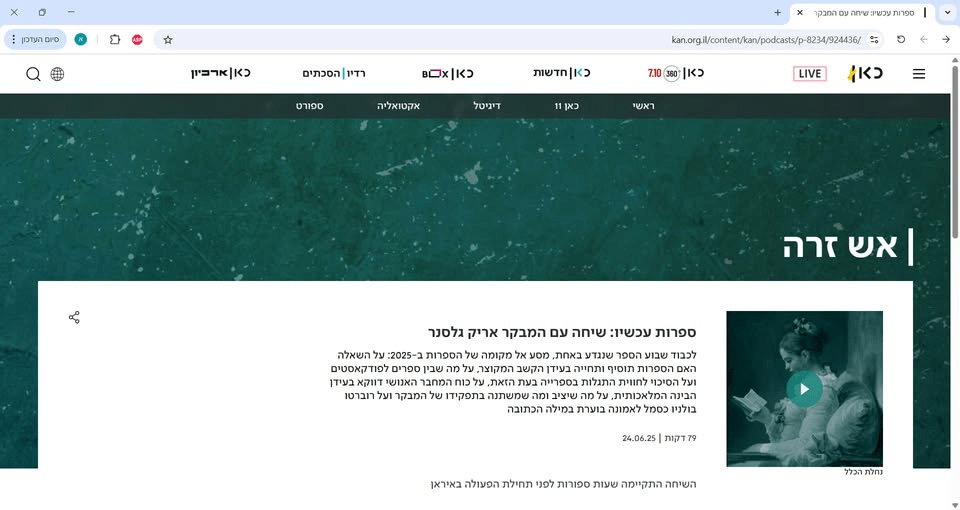Select the כאן 11 navigation item
This screenshot has width=960, height=510.
tap(567, 105)
